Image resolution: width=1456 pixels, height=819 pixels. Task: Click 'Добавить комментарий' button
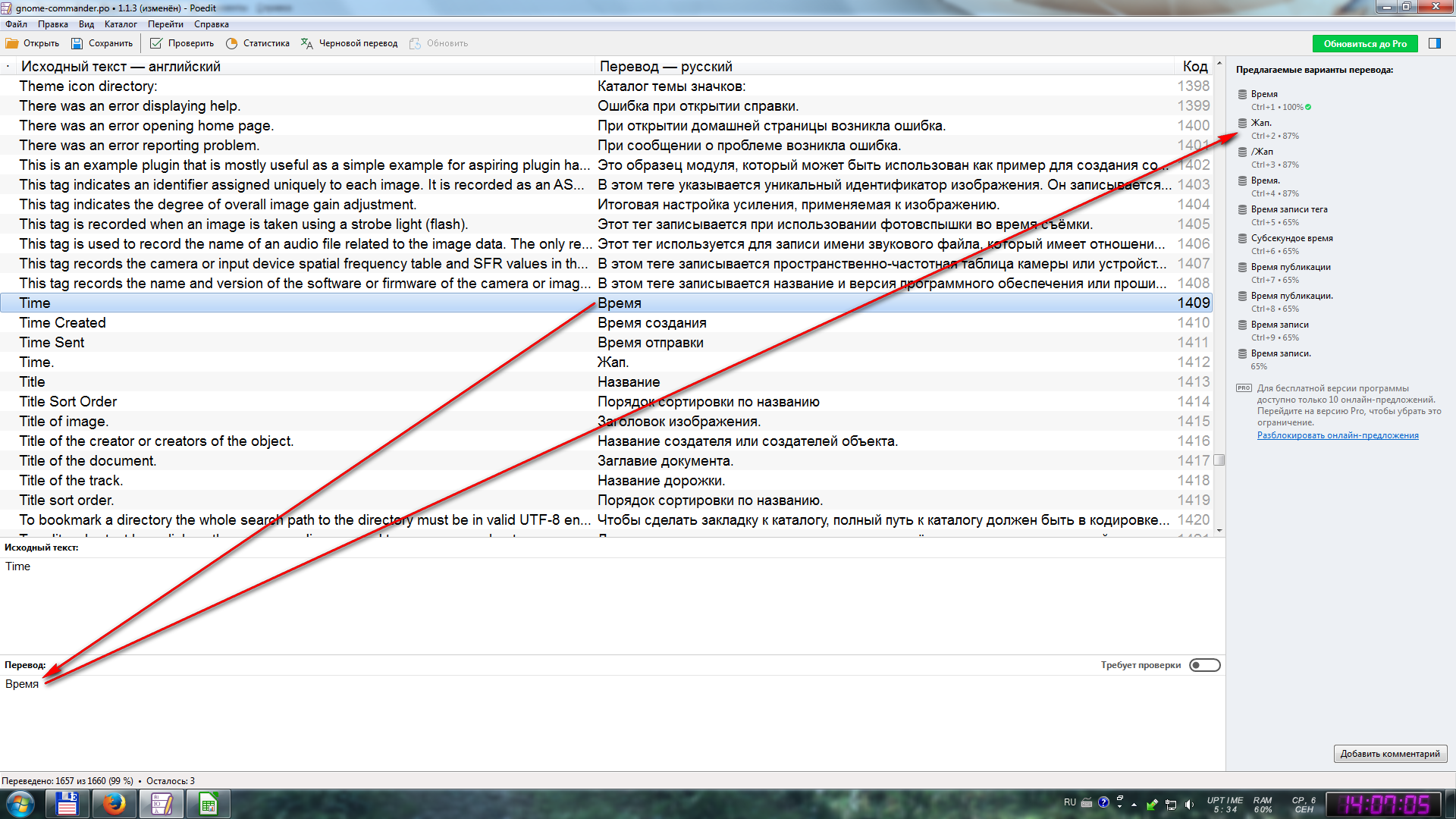point(1390,754)
